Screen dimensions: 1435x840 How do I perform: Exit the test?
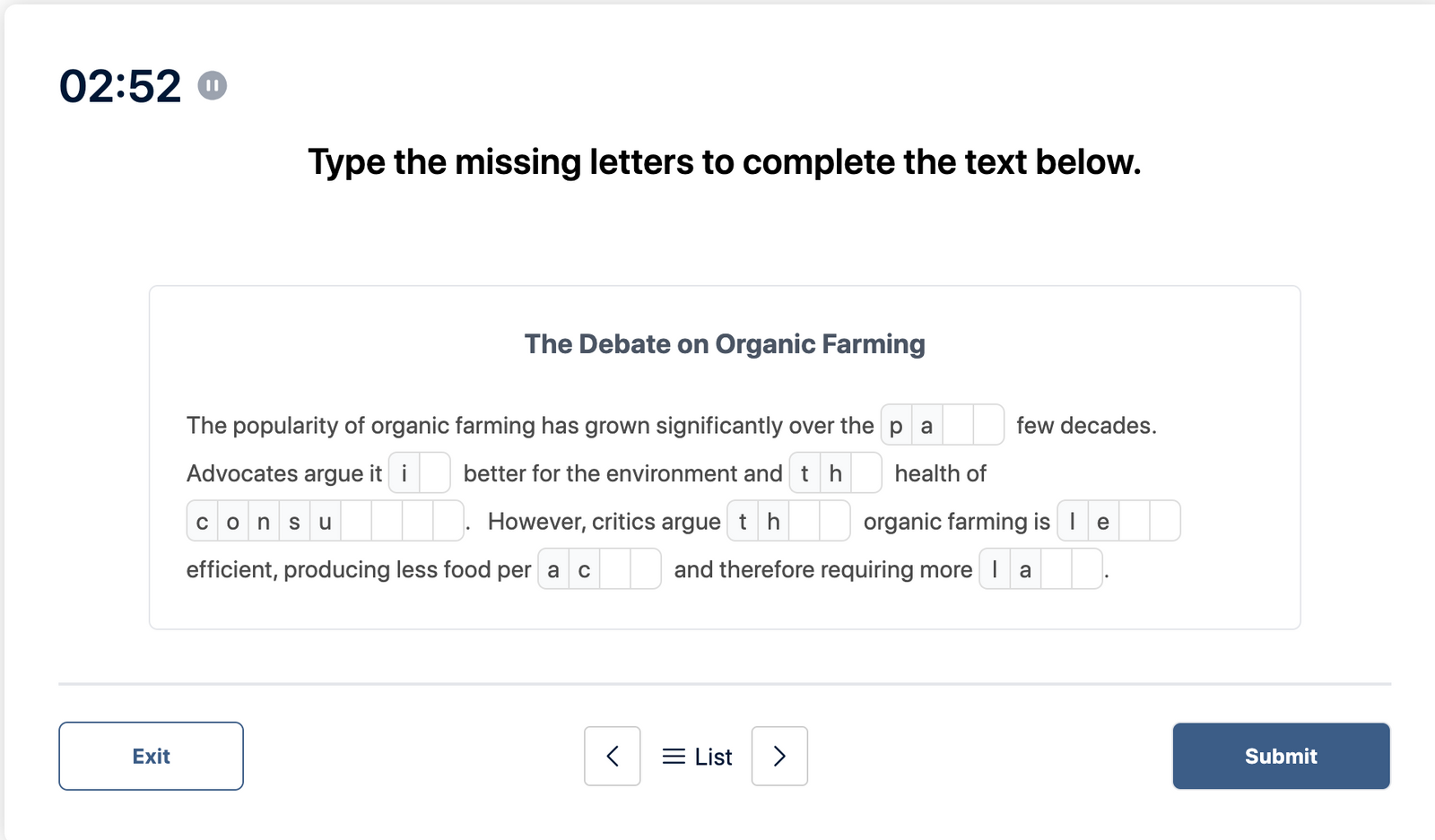[151, 756]
